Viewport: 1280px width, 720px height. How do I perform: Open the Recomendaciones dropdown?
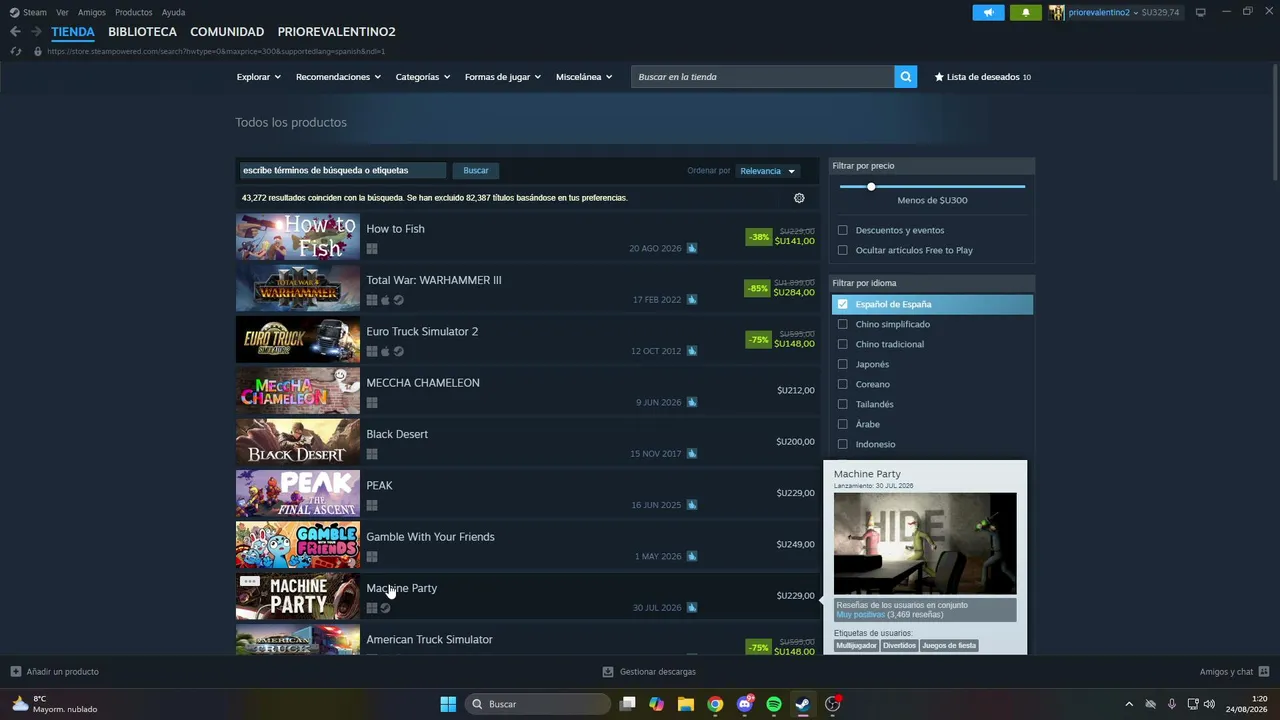click(x=338, y=77)
